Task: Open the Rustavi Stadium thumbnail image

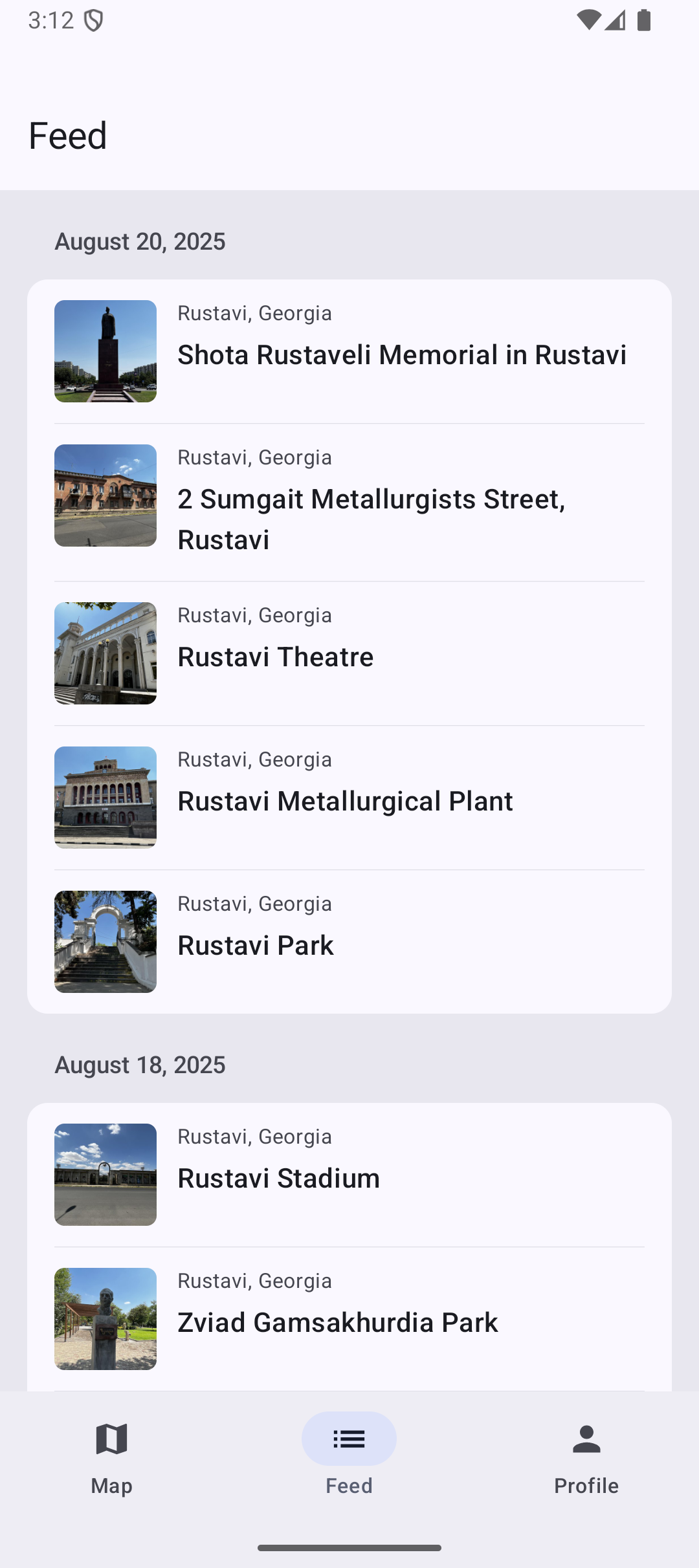Action: click(x=105, y=1175)
